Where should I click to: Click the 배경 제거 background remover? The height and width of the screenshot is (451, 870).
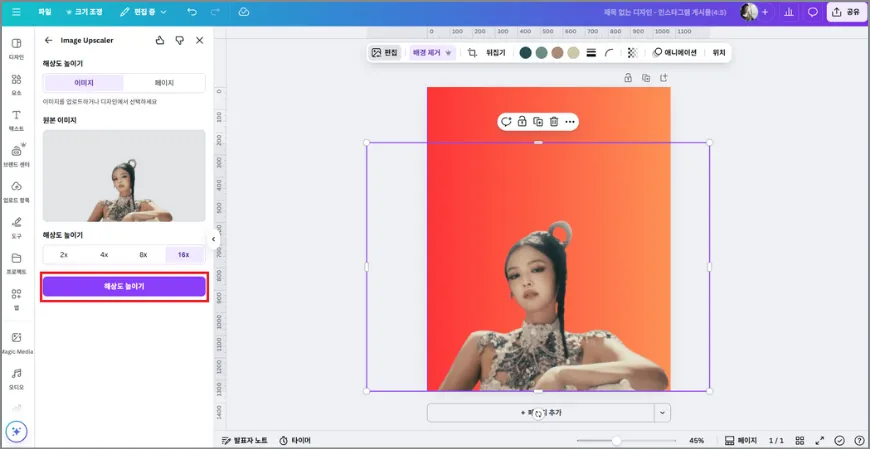pyautogui.click(x=431, y=53)
